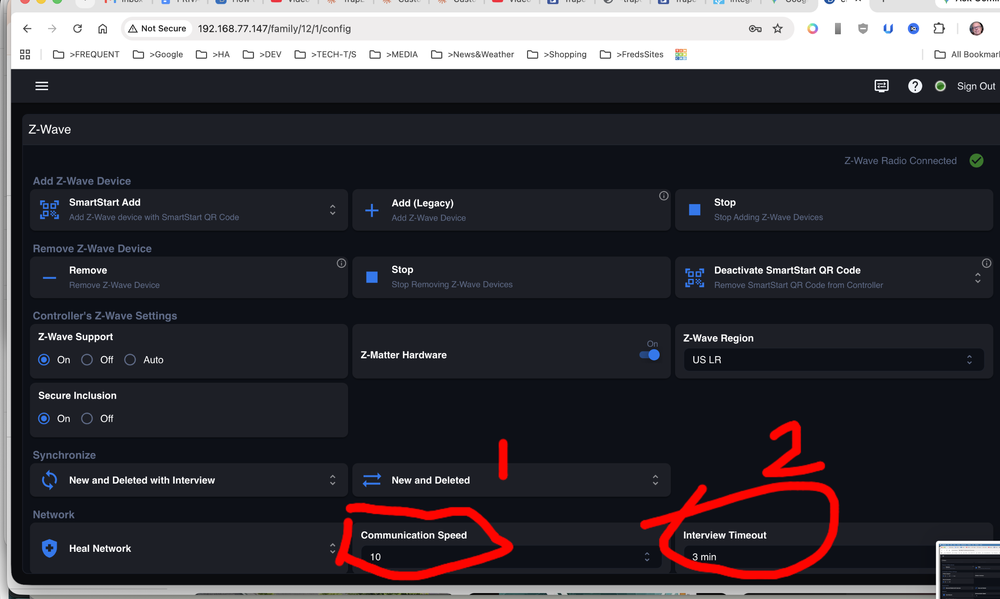Click the Heal Network shield icon
The height and width of the screenshot is (599, 1000).
point(49,548)
